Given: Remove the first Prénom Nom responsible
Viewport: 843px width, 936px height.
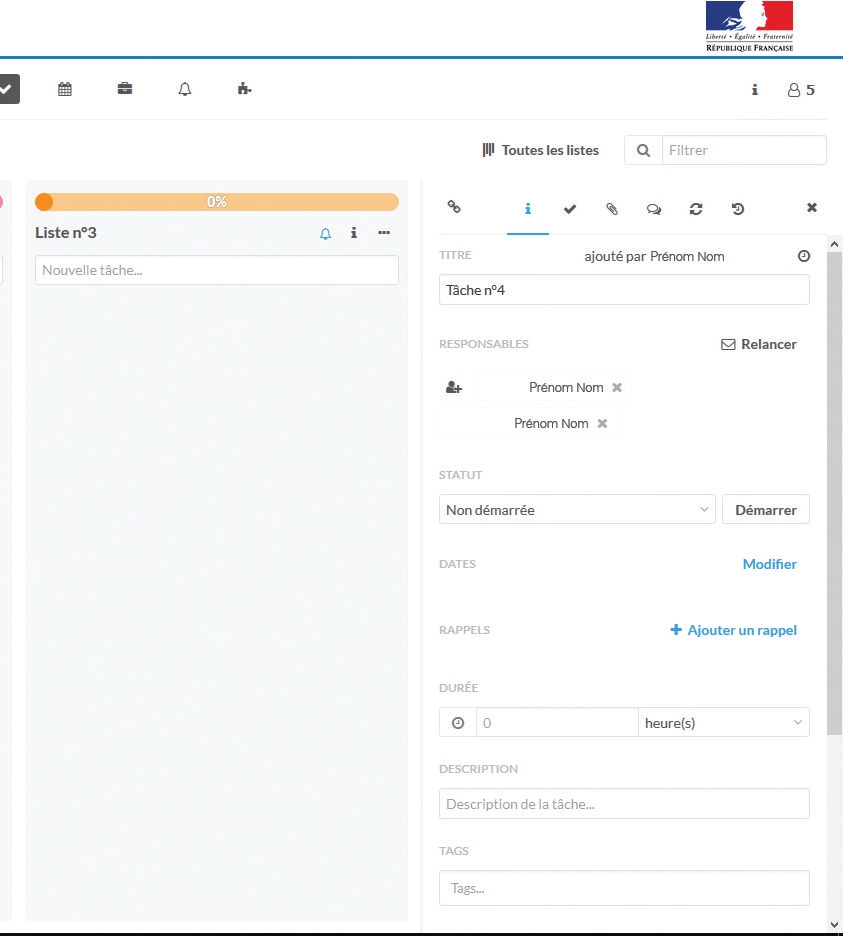Looking at the screenshot, I should click(x=617, y=388).
